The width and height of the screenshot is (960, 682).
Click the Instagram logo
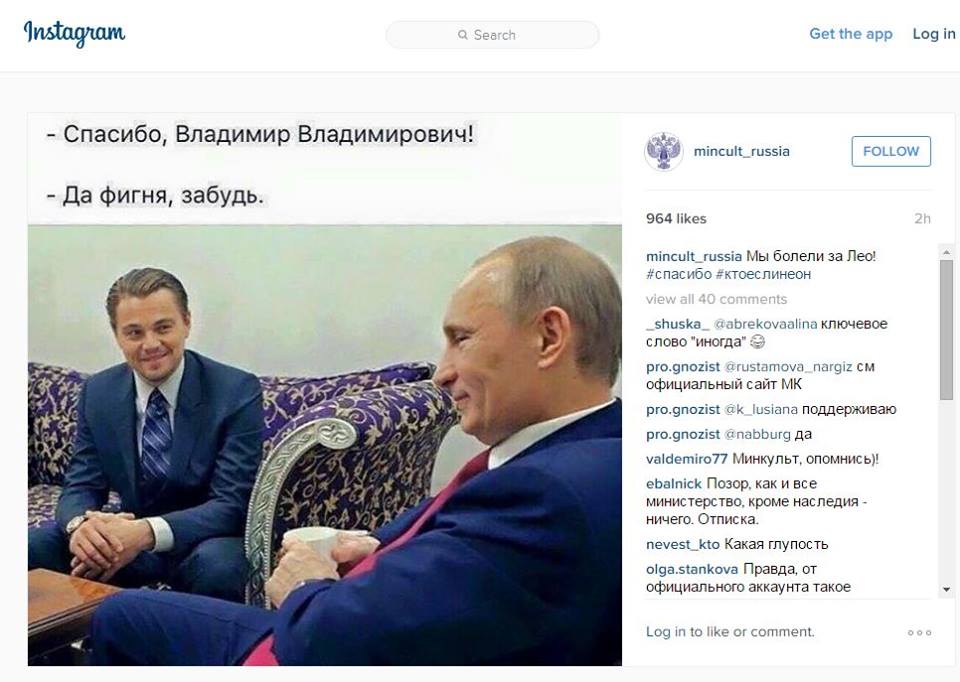click(x=74, y=33)
